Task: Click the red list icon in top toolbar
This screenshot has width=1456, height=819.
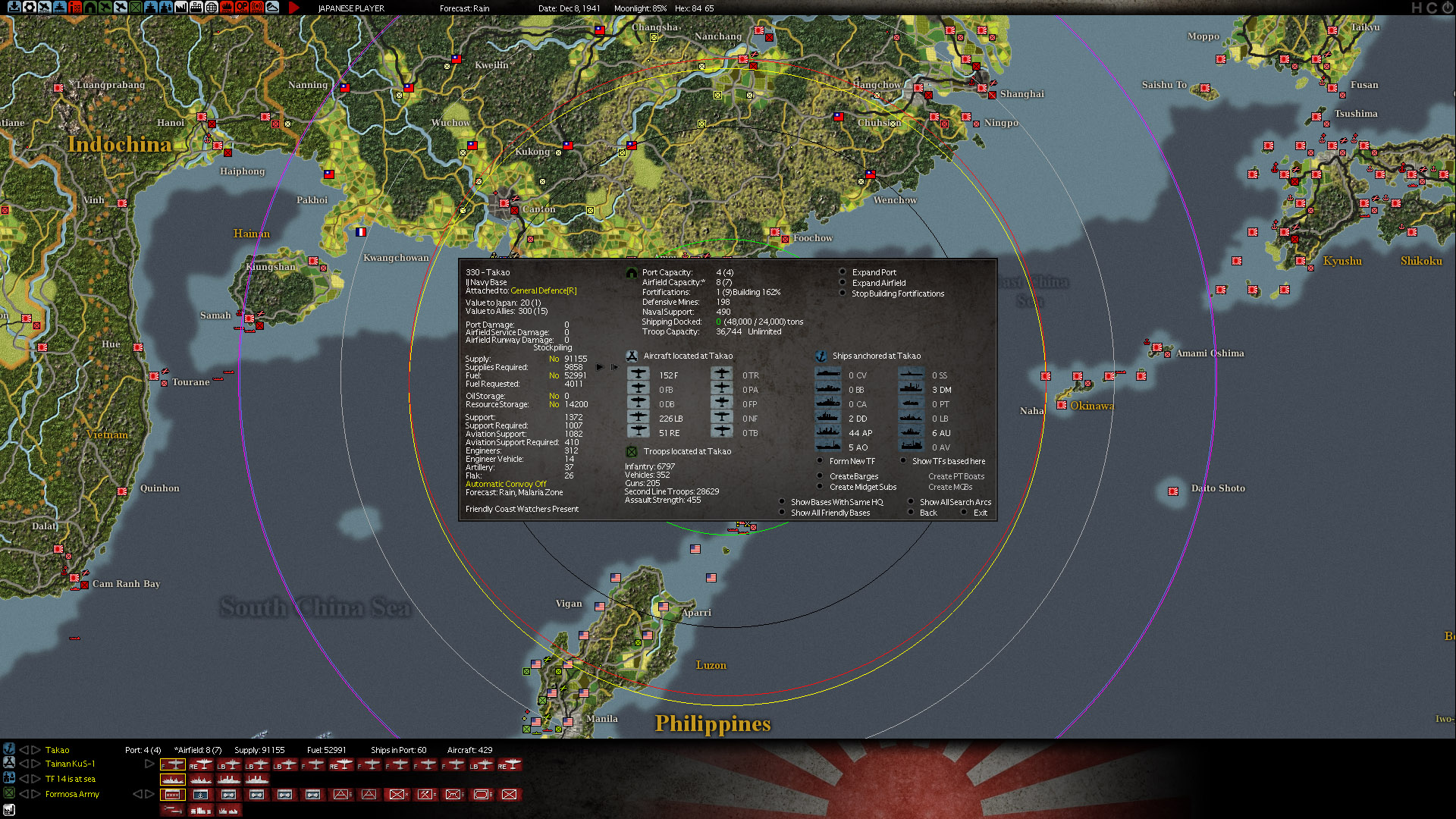Action: click(74, 8)
